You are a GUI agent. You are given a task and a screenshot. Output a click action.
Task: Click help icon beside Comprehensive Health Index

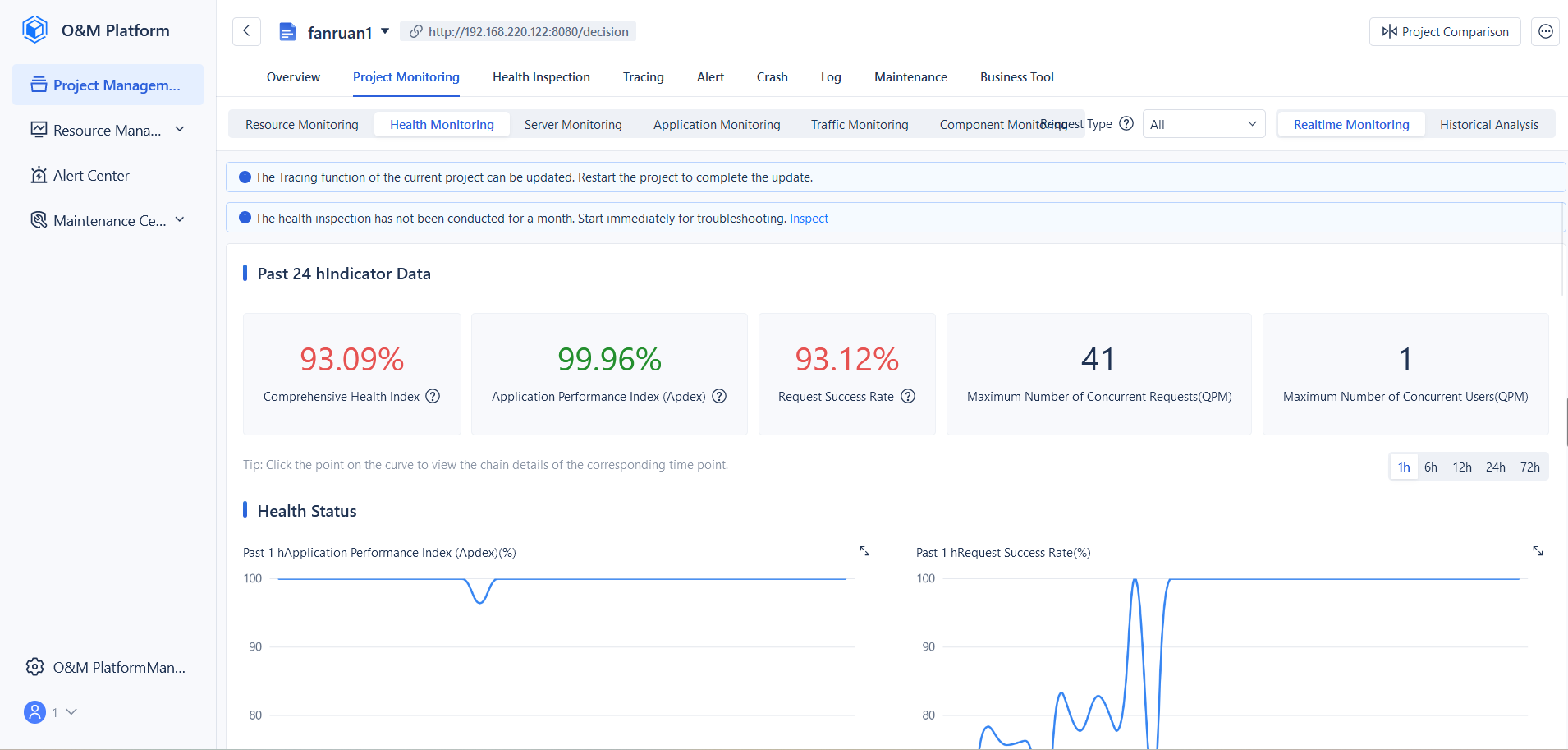(x=433, y=397)
